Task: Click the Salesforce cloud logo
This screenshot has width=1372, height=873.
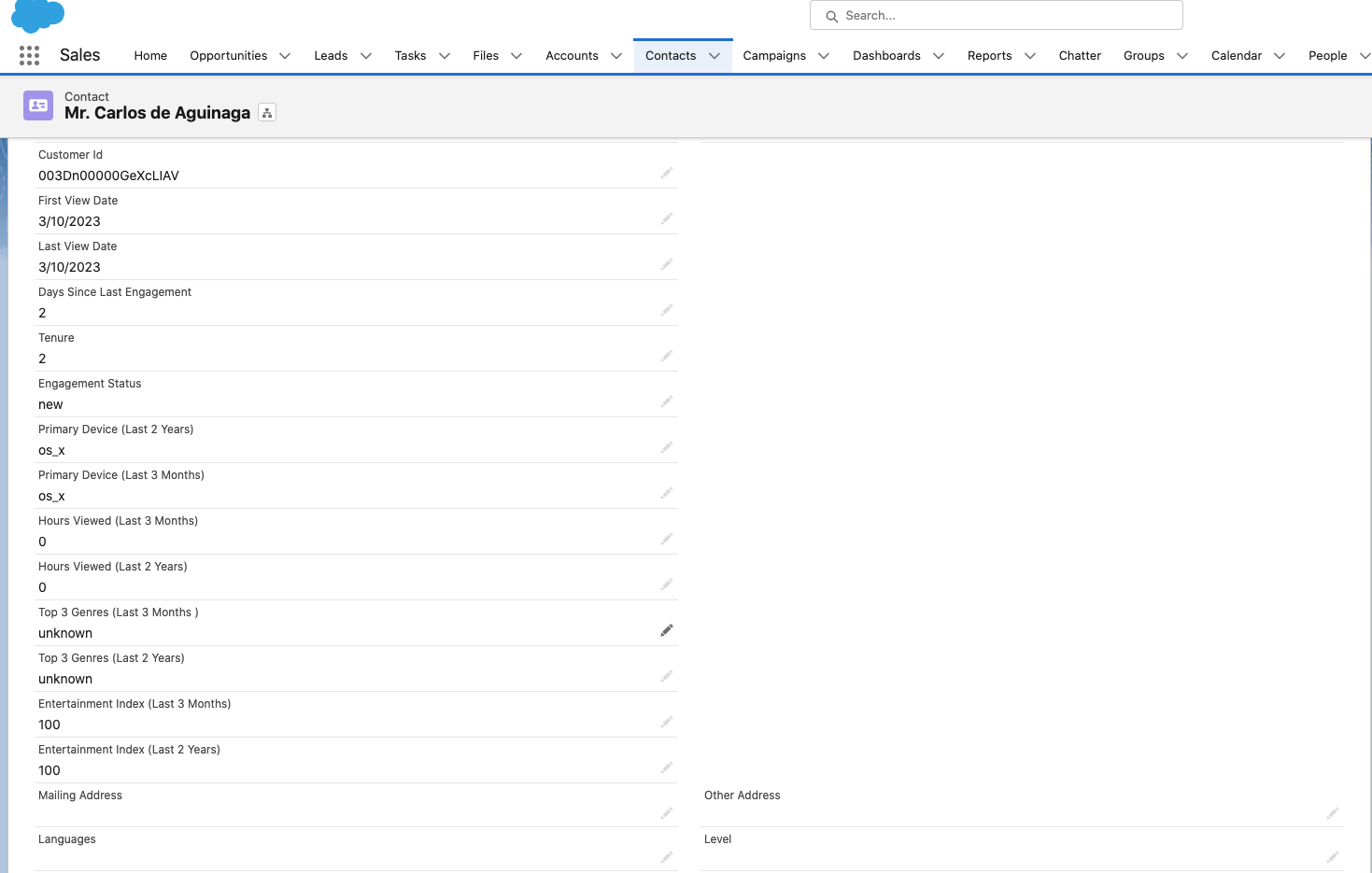Action: click(x=37, y=14)
